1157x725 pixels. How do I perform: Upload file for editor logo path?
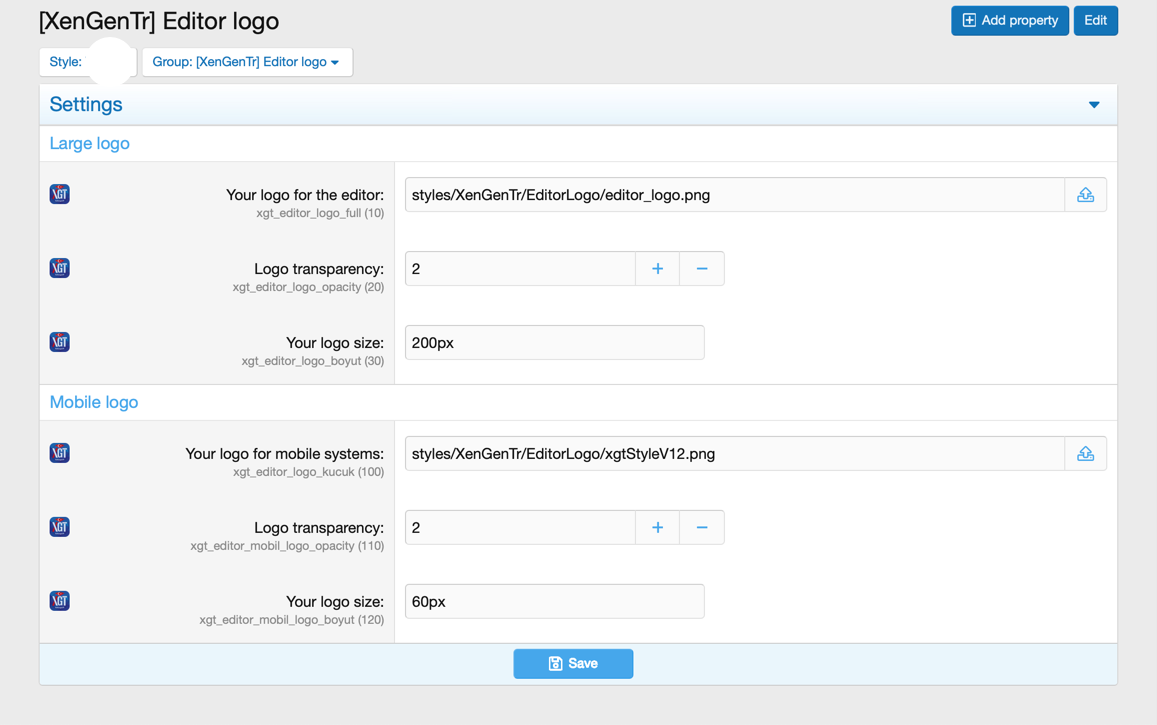coord(1085,195)
